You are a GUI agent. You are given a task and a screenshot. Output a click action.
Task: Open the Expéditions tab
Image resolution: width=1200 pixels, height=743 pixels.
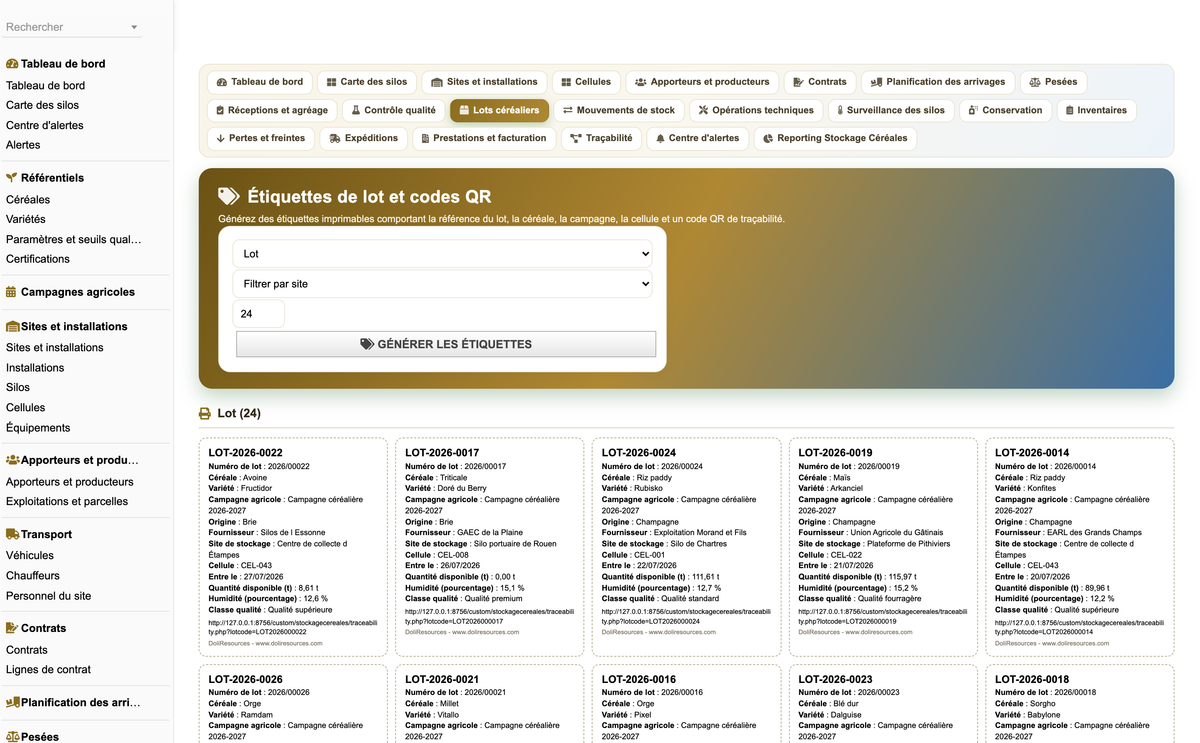tap(364, 138)
